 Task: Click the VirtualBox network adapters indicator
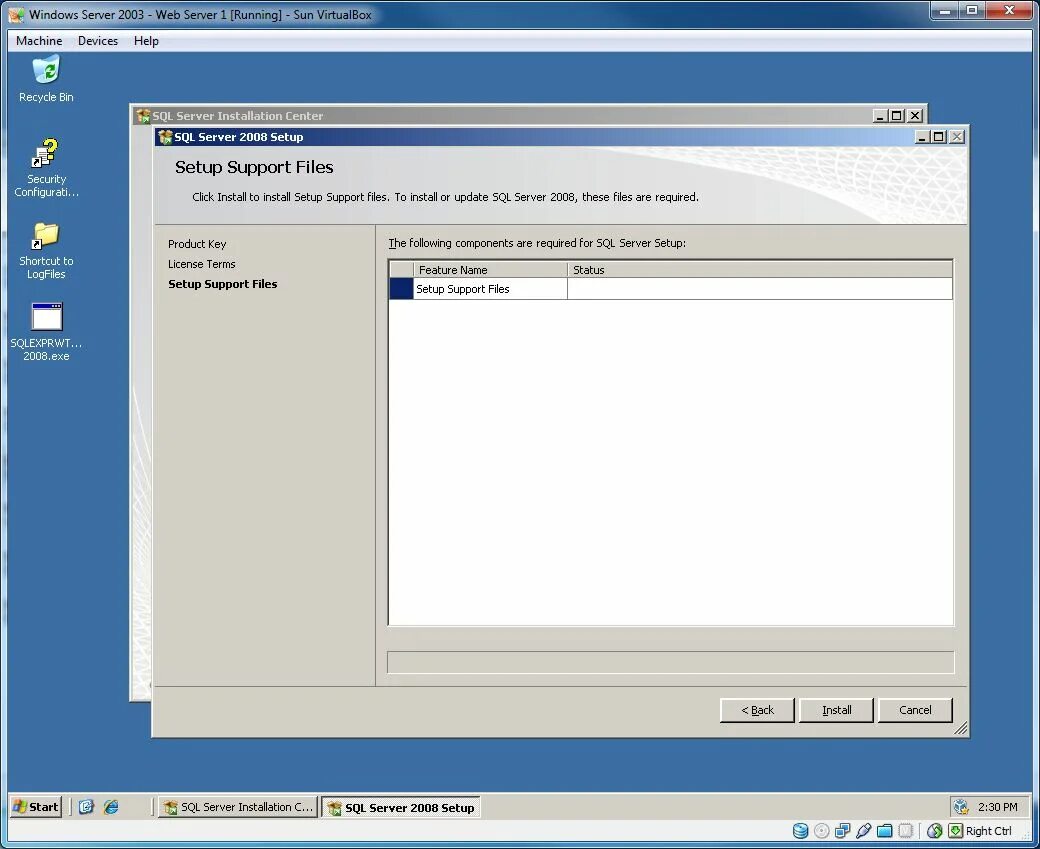pyautogui.click(x=842, y=830)
